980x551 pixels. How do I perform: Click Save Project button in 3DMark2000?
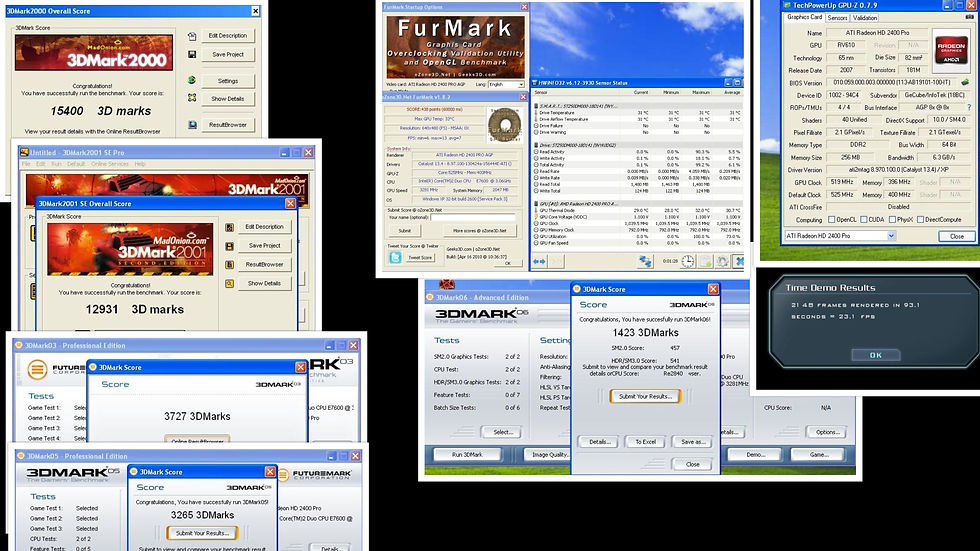[228, 54]
